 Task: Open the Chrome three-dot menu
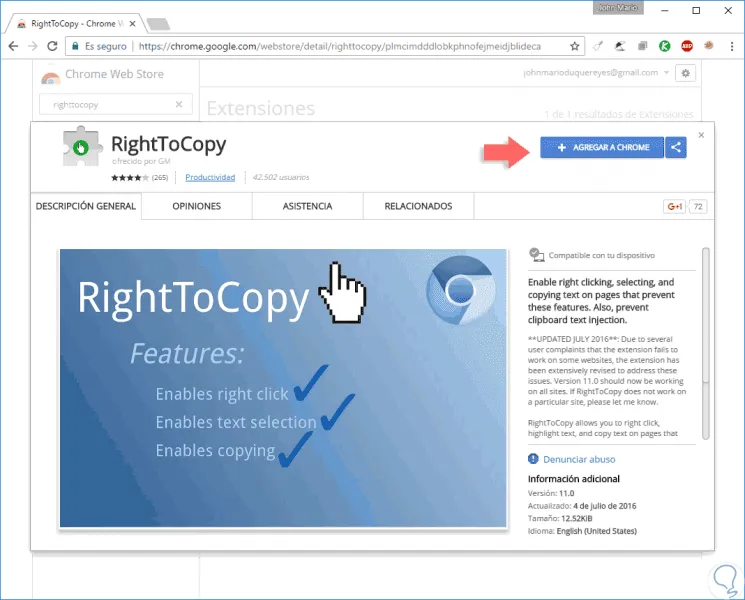tap(732, 46)
